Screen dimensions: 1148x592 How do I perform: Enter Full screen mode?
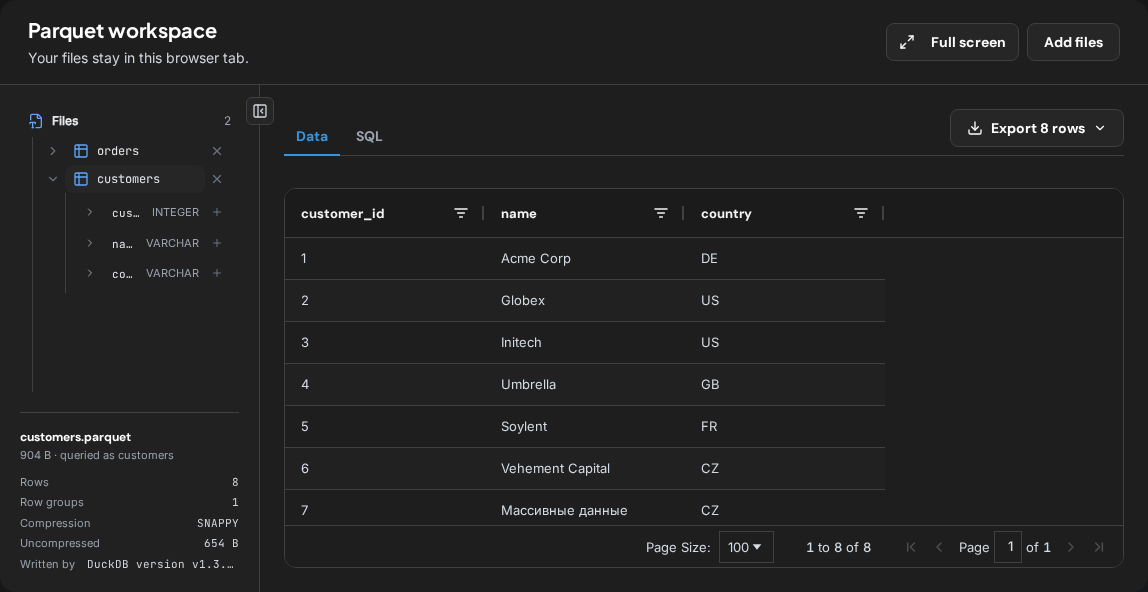(952, 42)
